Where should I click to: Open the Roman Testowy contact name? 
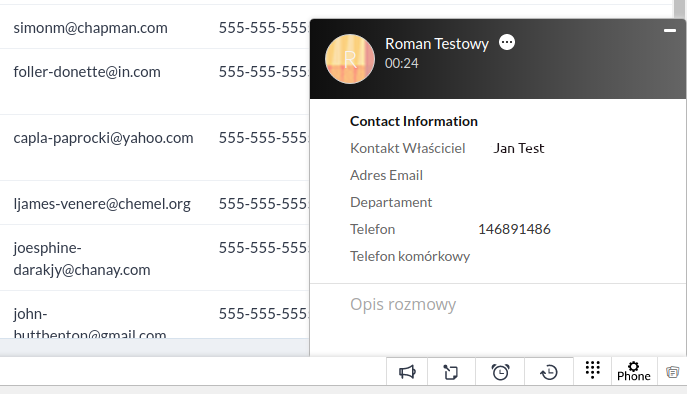437,44
